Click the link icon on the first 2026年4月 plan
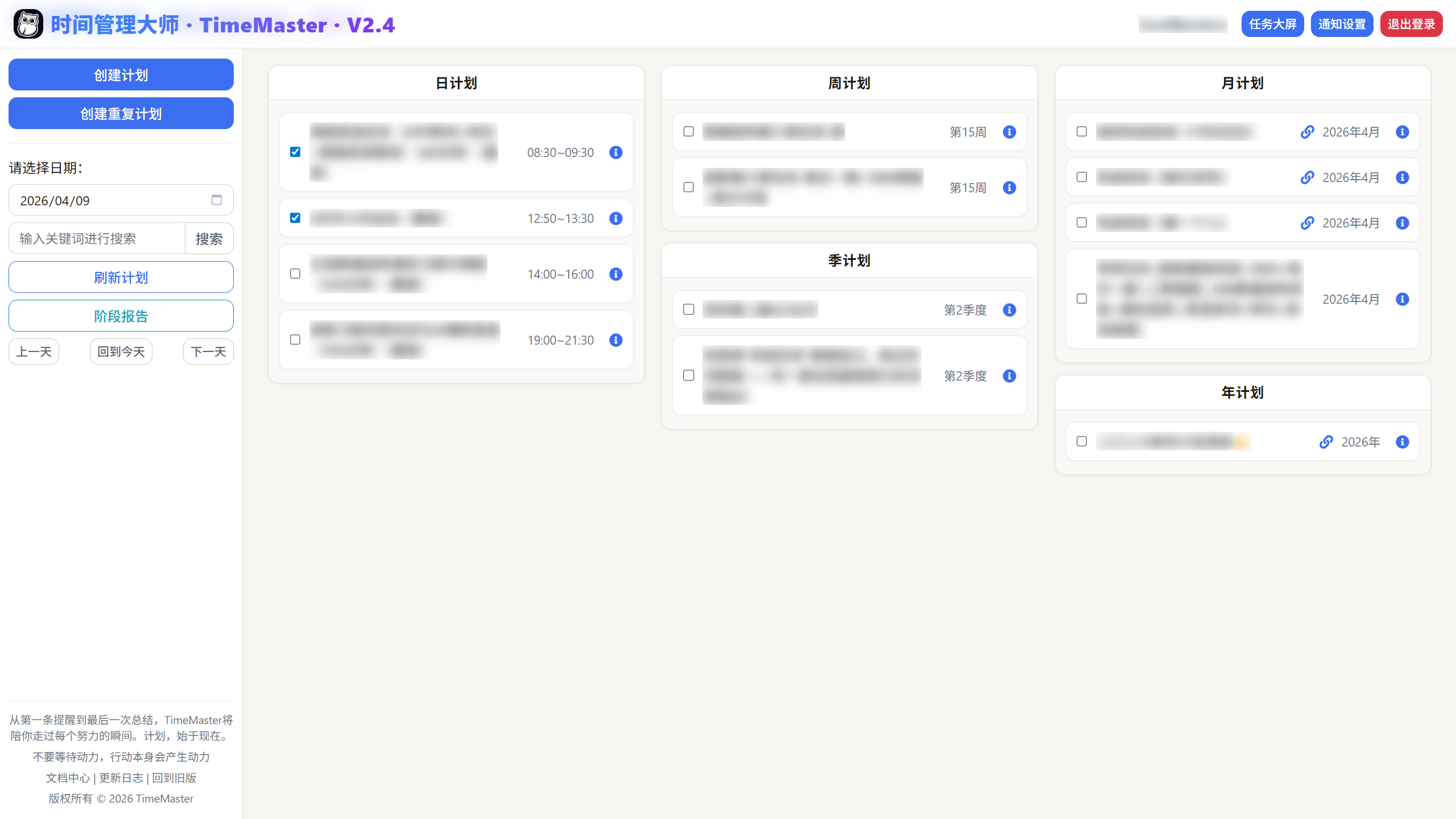The height and width of the screenshot is (819, 1456). [1307, 132]
